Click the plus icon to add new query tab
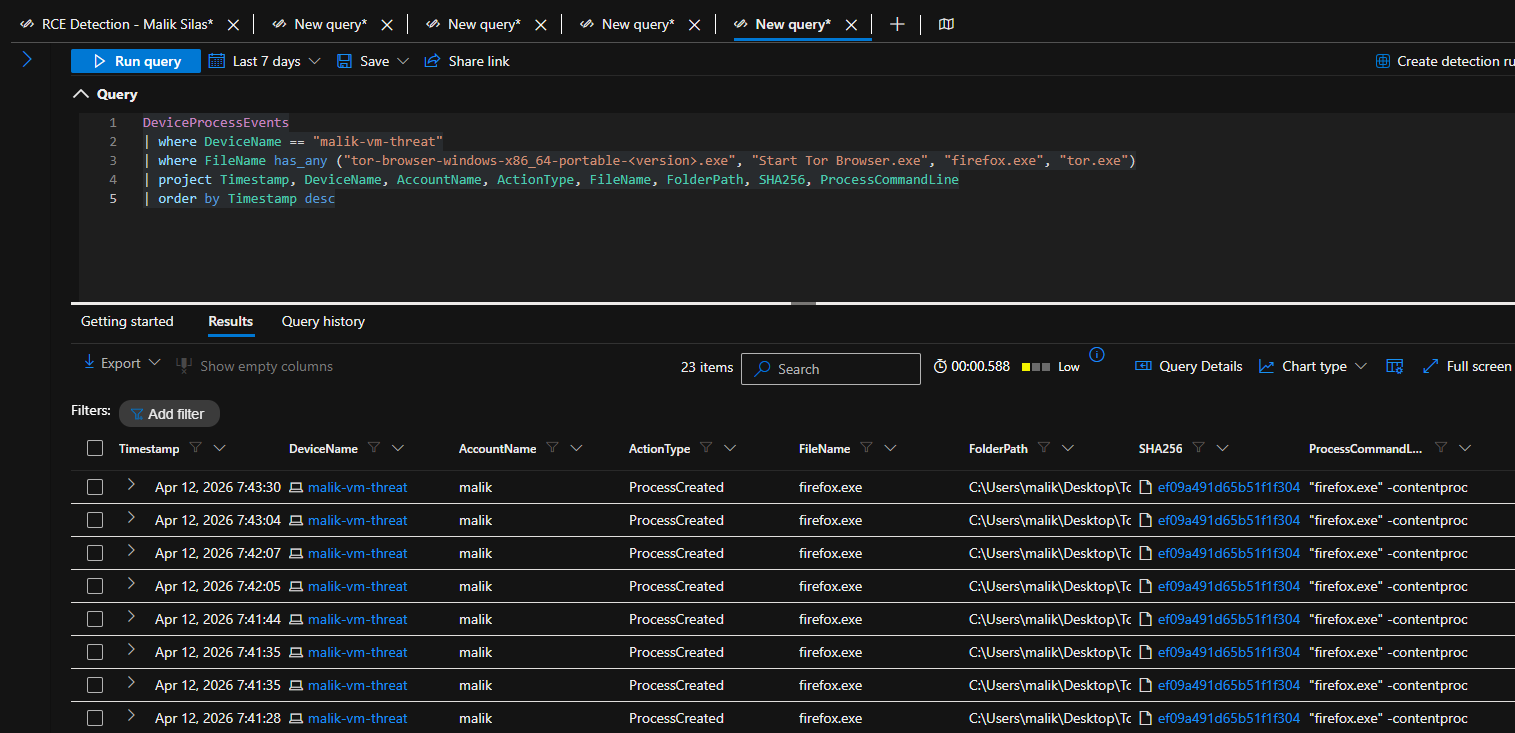Image resolution: width=1515 pixels, height=733 pixels. (897, 24)
